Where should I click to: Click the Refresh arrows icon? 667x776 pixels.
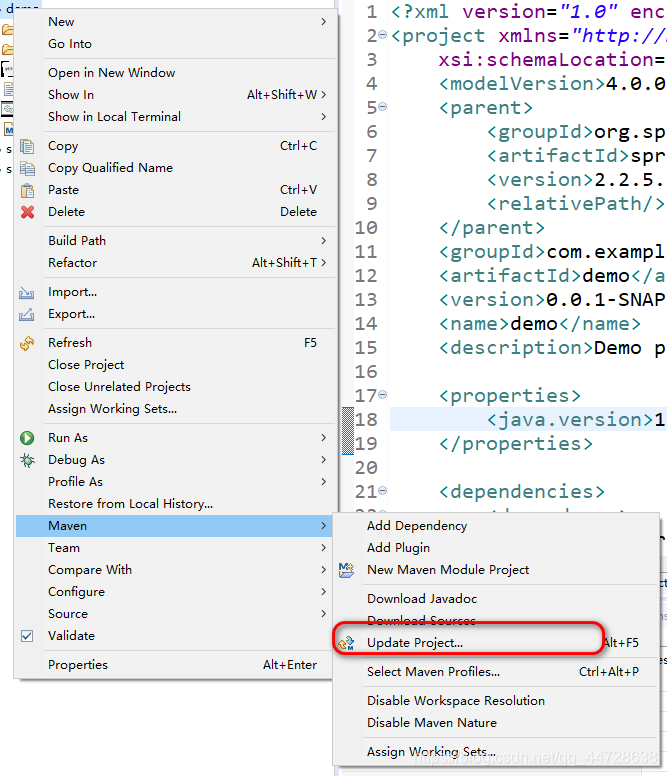tap(27, 343)
